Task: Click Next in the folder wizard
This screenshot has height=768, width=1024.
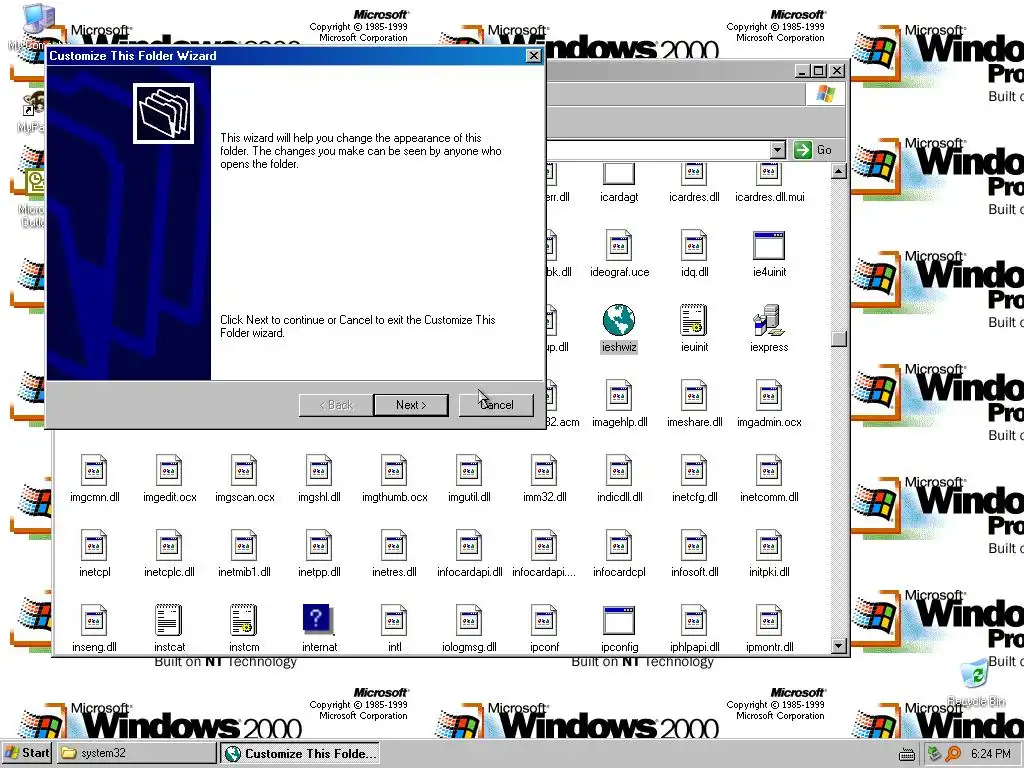Action: pyautogui.click(x=411, y=405)
